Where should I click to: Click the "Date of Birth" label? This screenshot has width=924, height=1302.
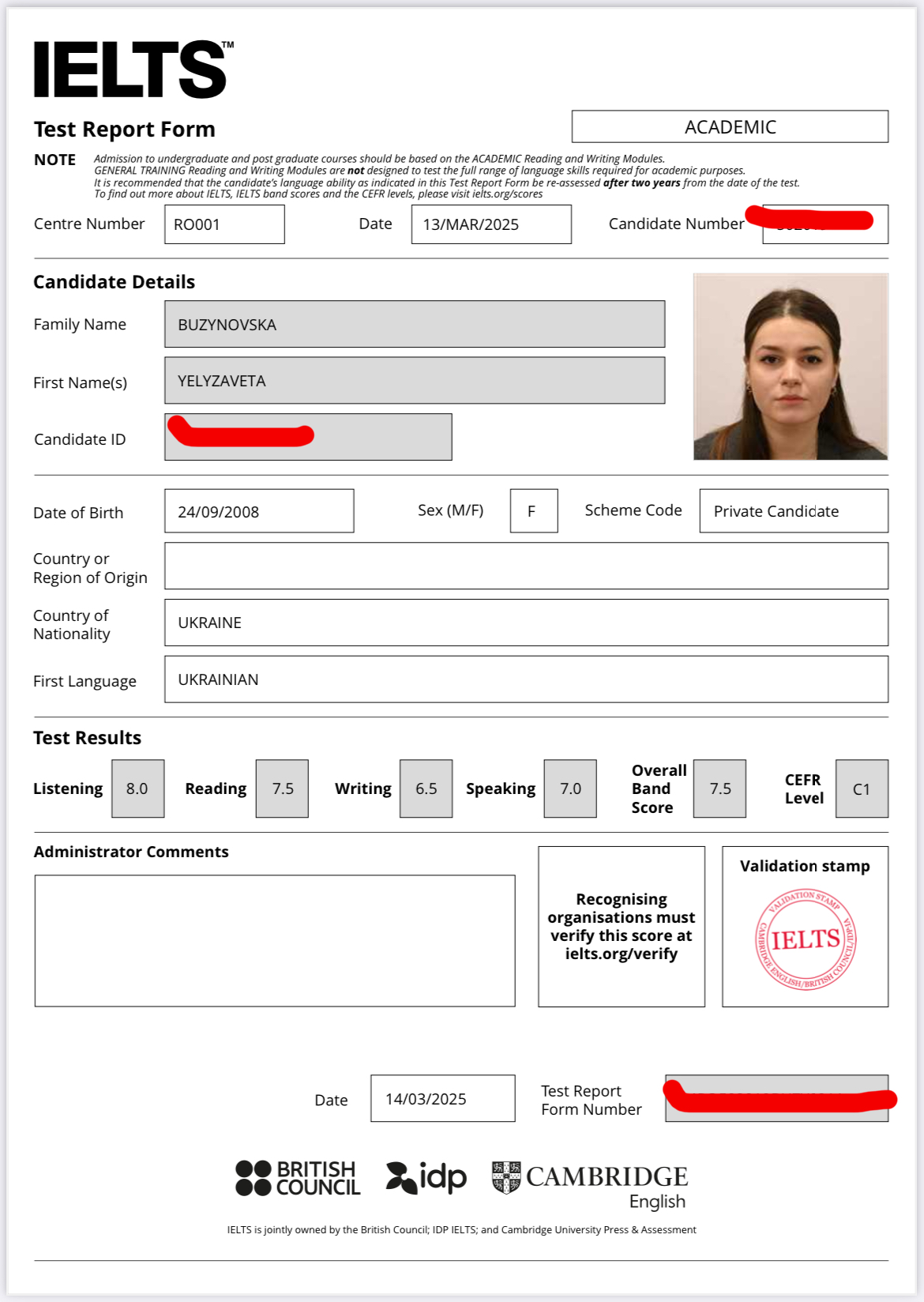click(78, 513)
